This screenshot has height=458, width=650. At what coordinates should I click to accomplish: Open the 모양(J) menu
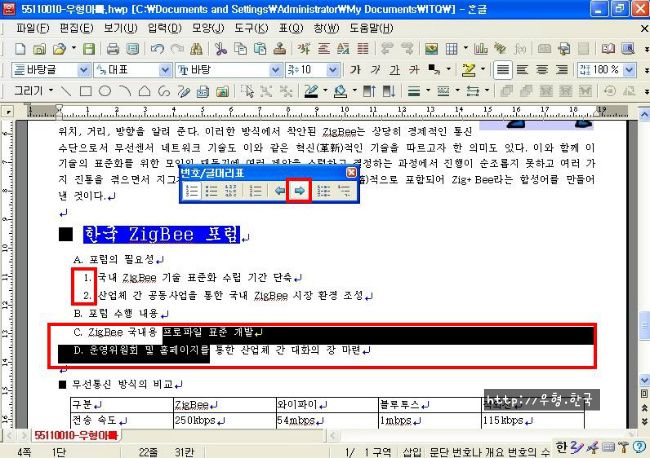[208, 28]
